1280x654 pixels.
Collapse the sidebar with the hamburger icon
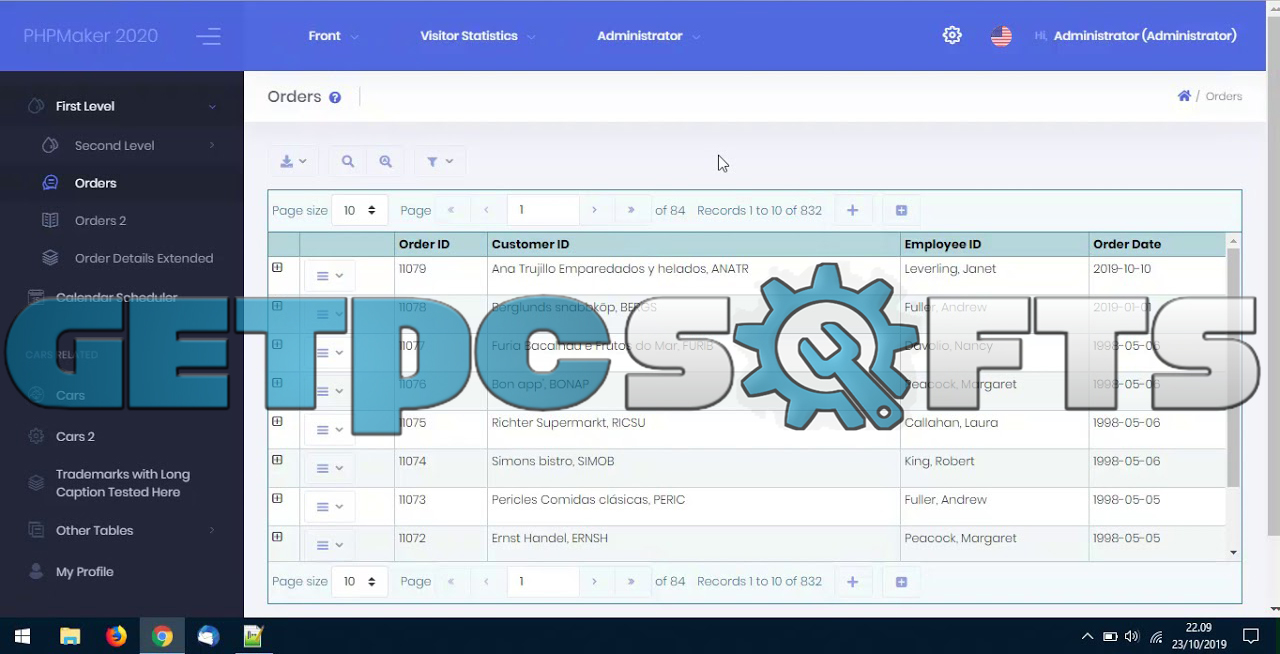click(208, 36)
